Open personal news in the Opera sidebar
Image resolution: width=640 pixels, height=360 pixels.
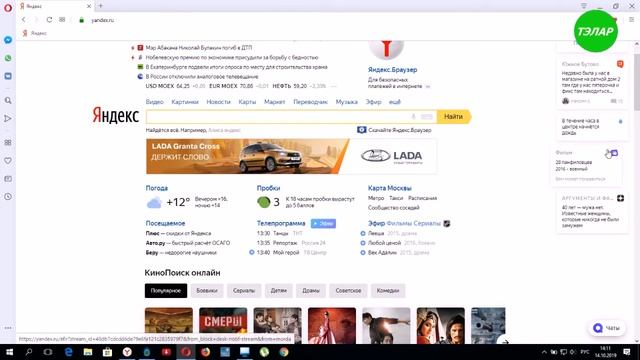tap(8, 179)
